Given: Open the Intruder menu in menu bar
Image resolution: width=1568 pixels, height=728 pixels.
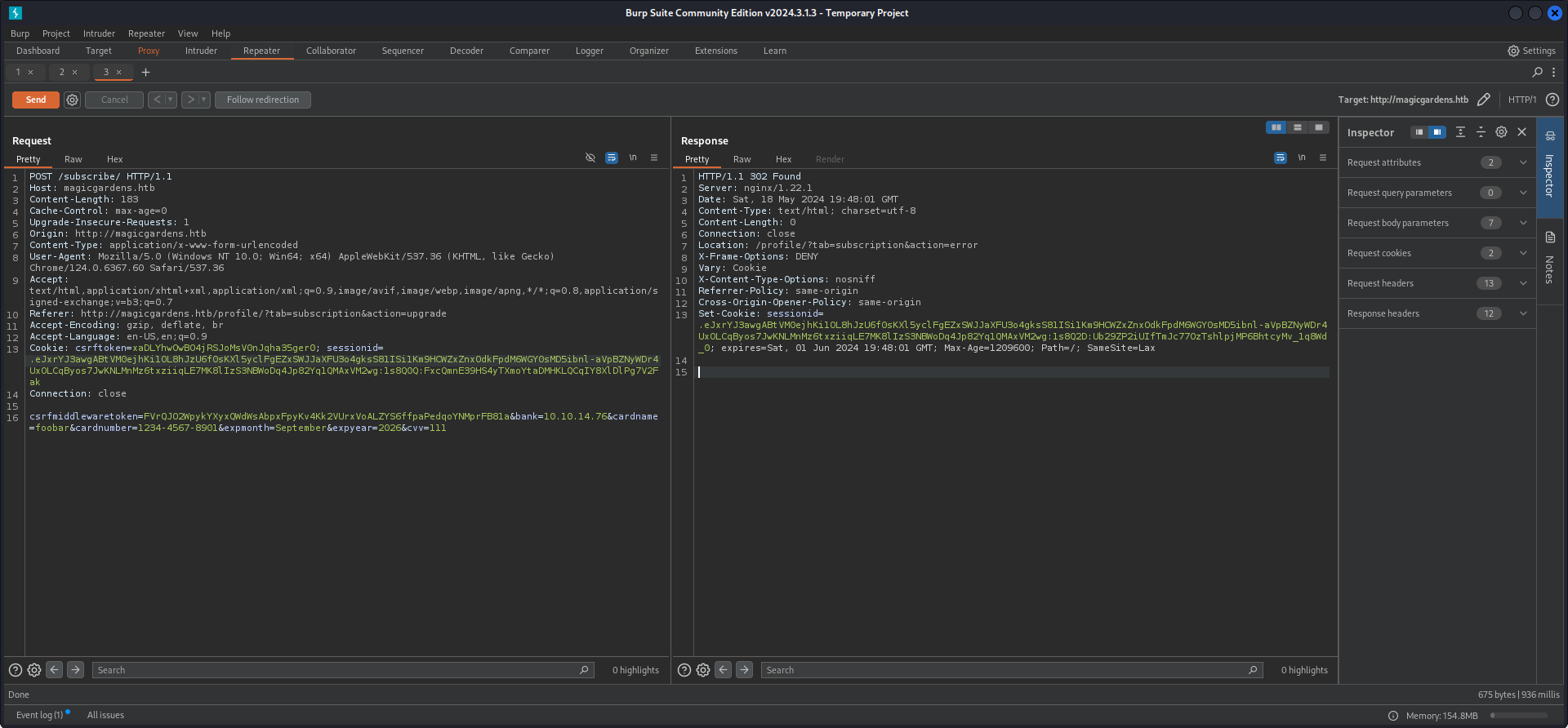Looking at the screenshot, I should (x=99, y=33).
